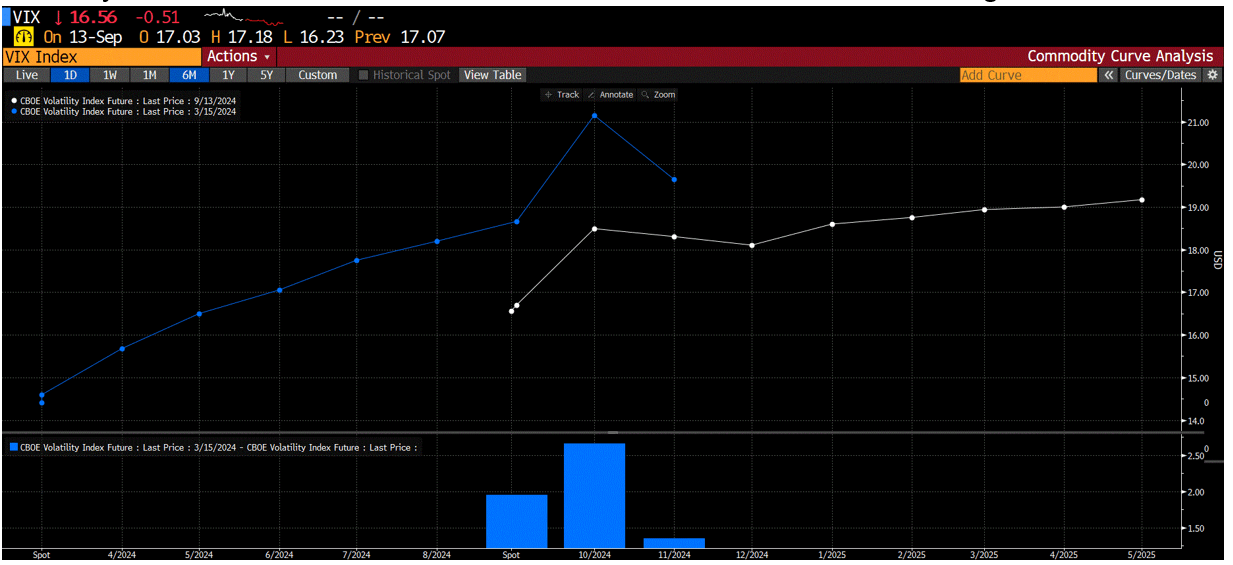
Task: Click the blue curve point at 6/2024
Action: pos(279,290)
